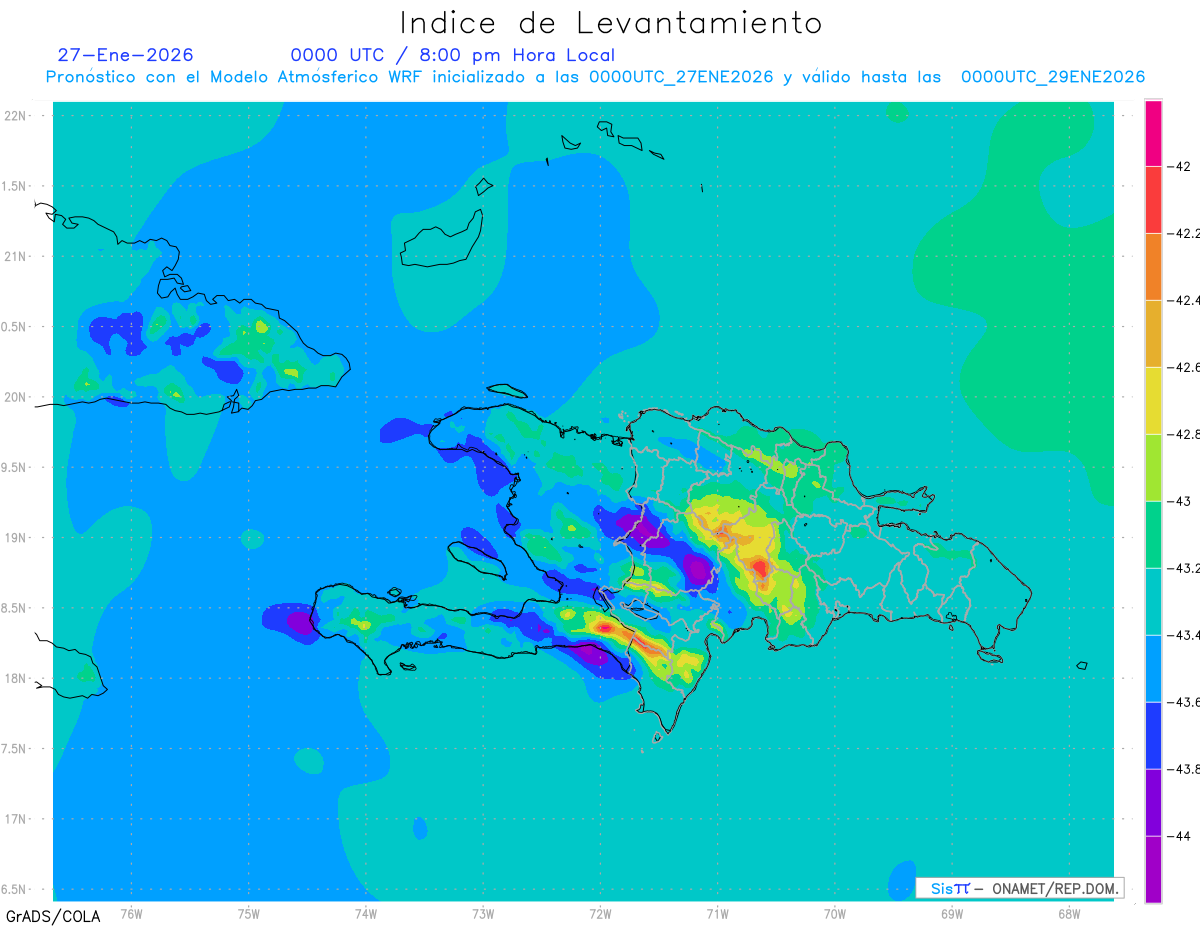The height and width of the screenshot is (927, 1200).
Task: Pick the purple bottom swatch below -44
Action: (1153, 870)
